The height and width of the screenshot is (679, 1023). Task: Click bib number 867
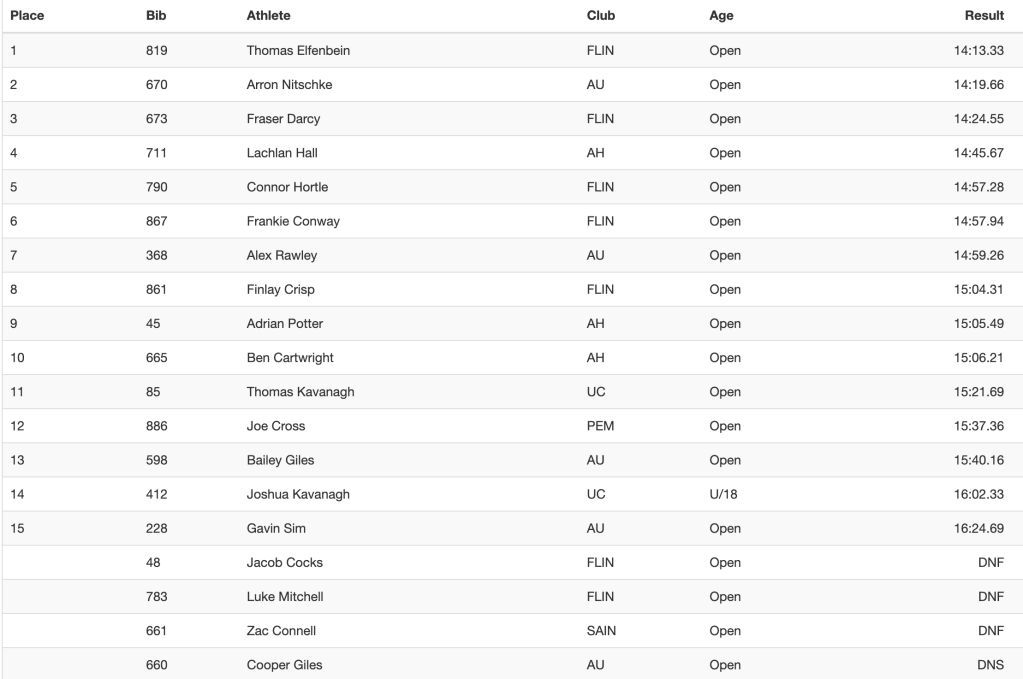point(156,221)
